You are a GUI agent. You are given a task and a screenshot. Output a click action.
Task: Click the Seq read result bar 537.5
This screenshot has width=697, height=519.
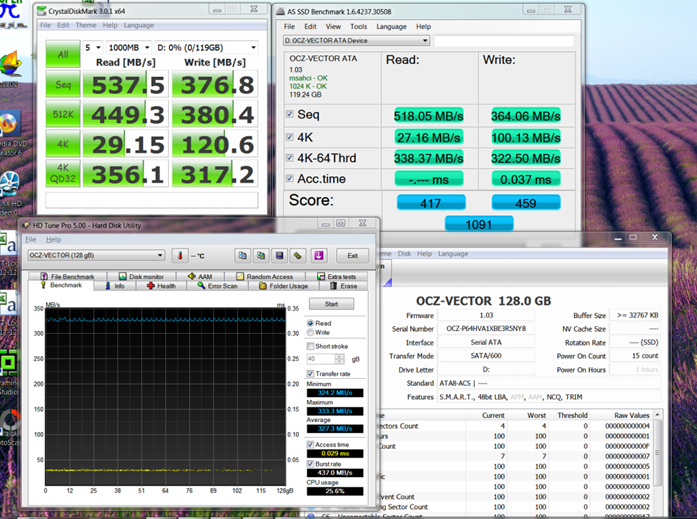126,84
